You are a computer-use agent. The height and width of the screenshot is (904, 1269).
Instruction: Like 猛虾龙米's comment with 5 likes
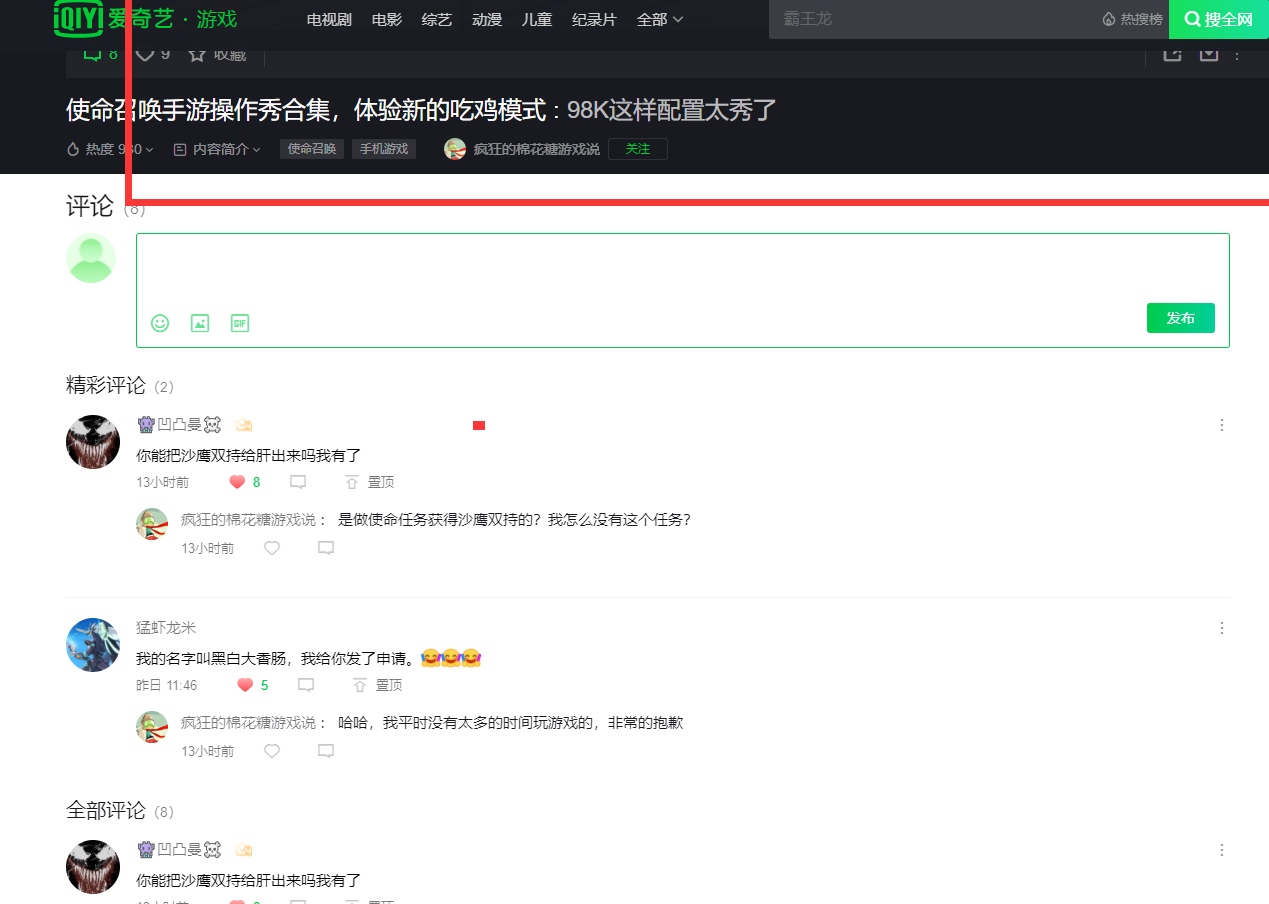coord(245,685)
